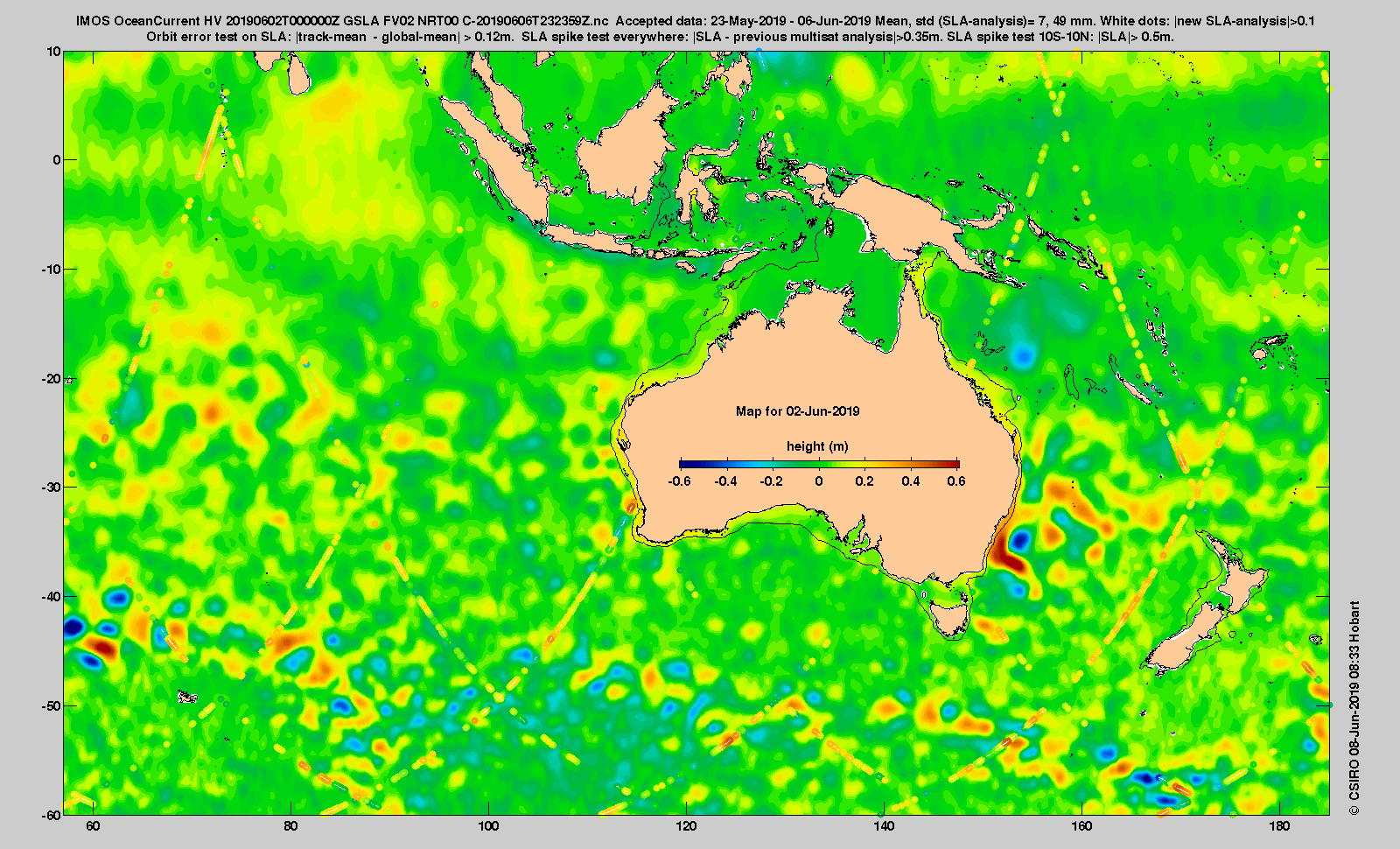Viewport: 1400px width, 849px height.
Task: Click the latitude label '-10'
Action: point(51,269)
